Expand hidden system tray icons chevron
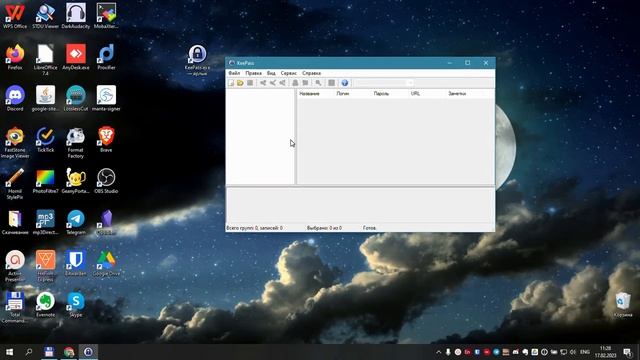Viewport: 640px width, 360px height. tap(439, 352)
